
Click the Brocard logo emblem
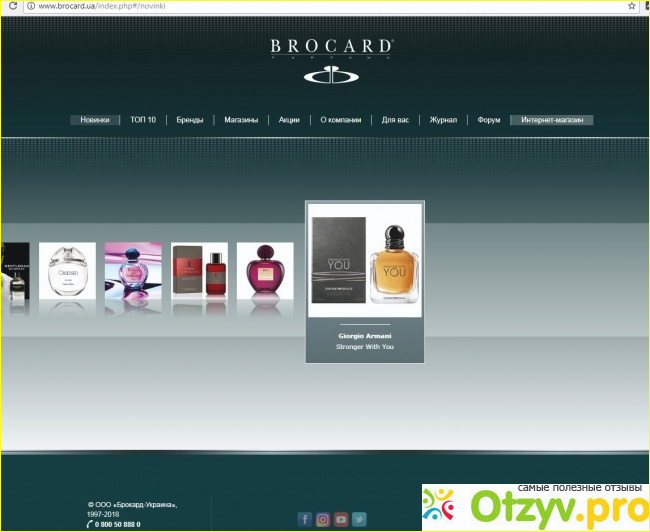point(331,73)
